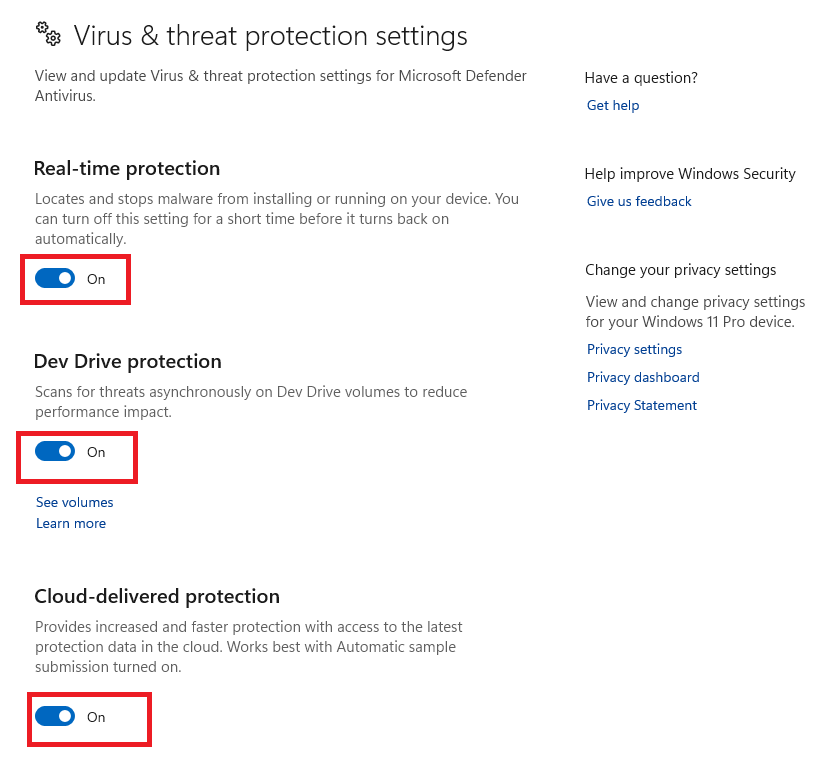835x760 pixels.
Task: Click the Have a question? heading
Action: [641, 77]
